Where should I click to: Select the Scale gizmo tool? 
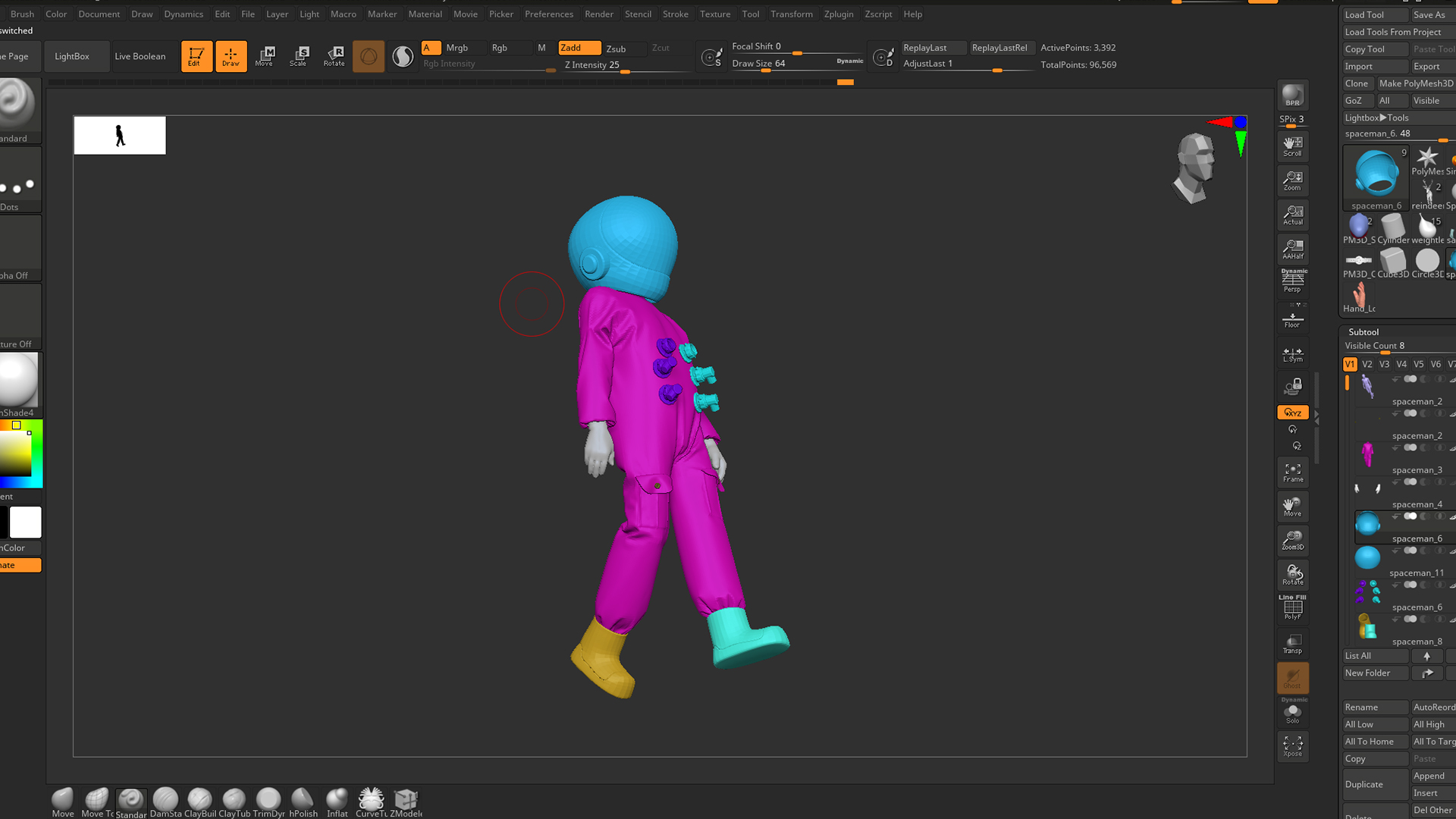click(299, 55)
